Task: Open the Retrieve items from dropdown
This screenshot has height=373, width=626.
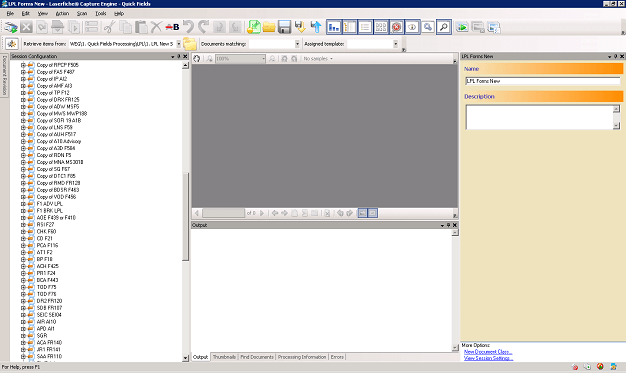Action: (x=178, y=44)
